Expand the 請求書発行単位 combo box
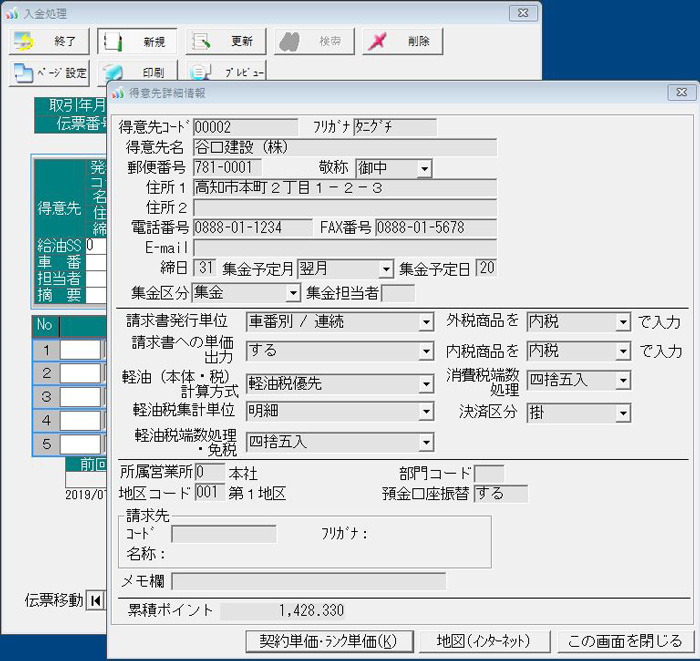Screen dimensions: 700x661 click(426, 322)
